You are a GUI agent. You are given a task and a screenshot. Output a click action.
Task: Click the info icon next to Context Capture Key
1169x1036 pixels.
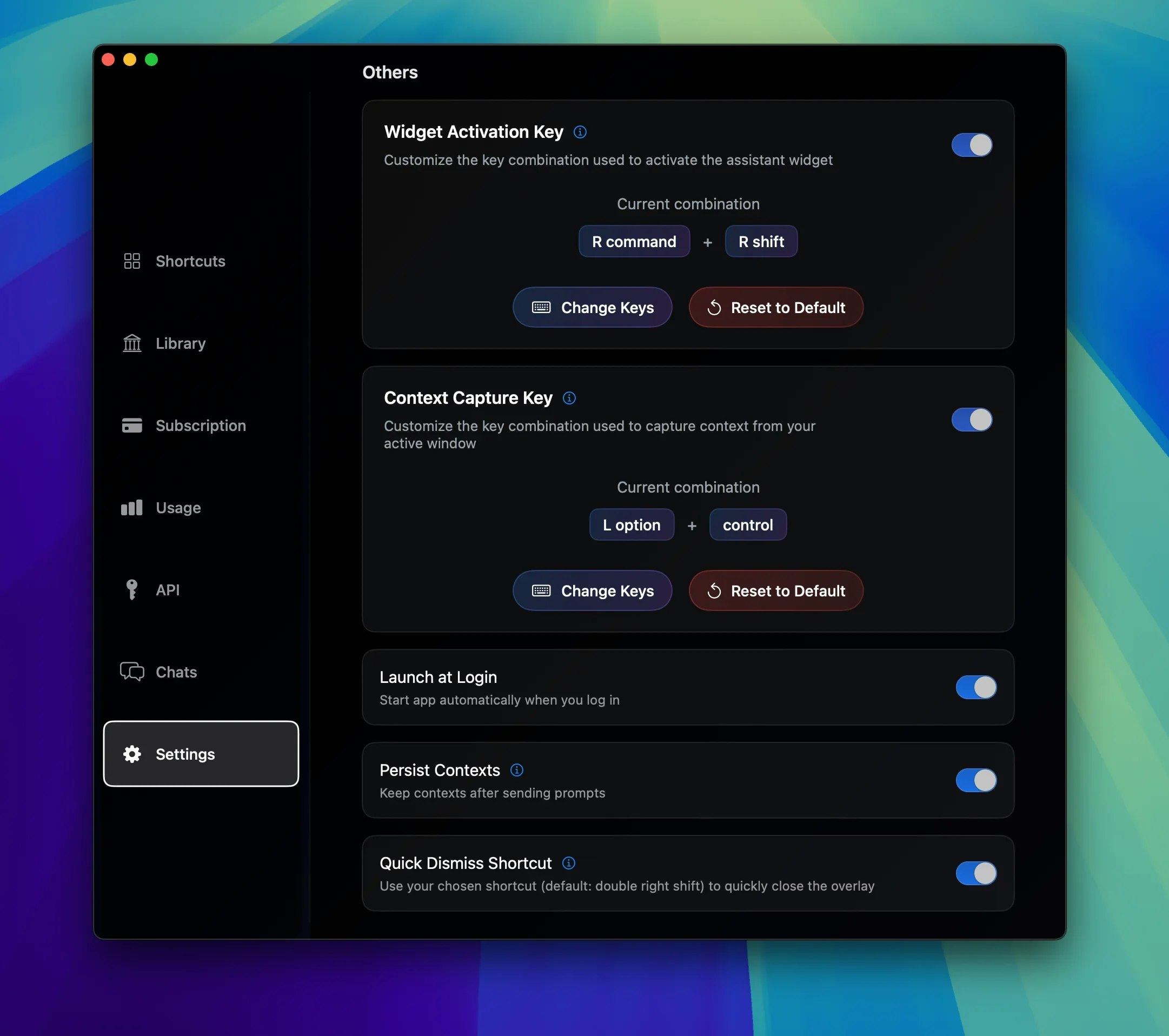click(569, 398)
